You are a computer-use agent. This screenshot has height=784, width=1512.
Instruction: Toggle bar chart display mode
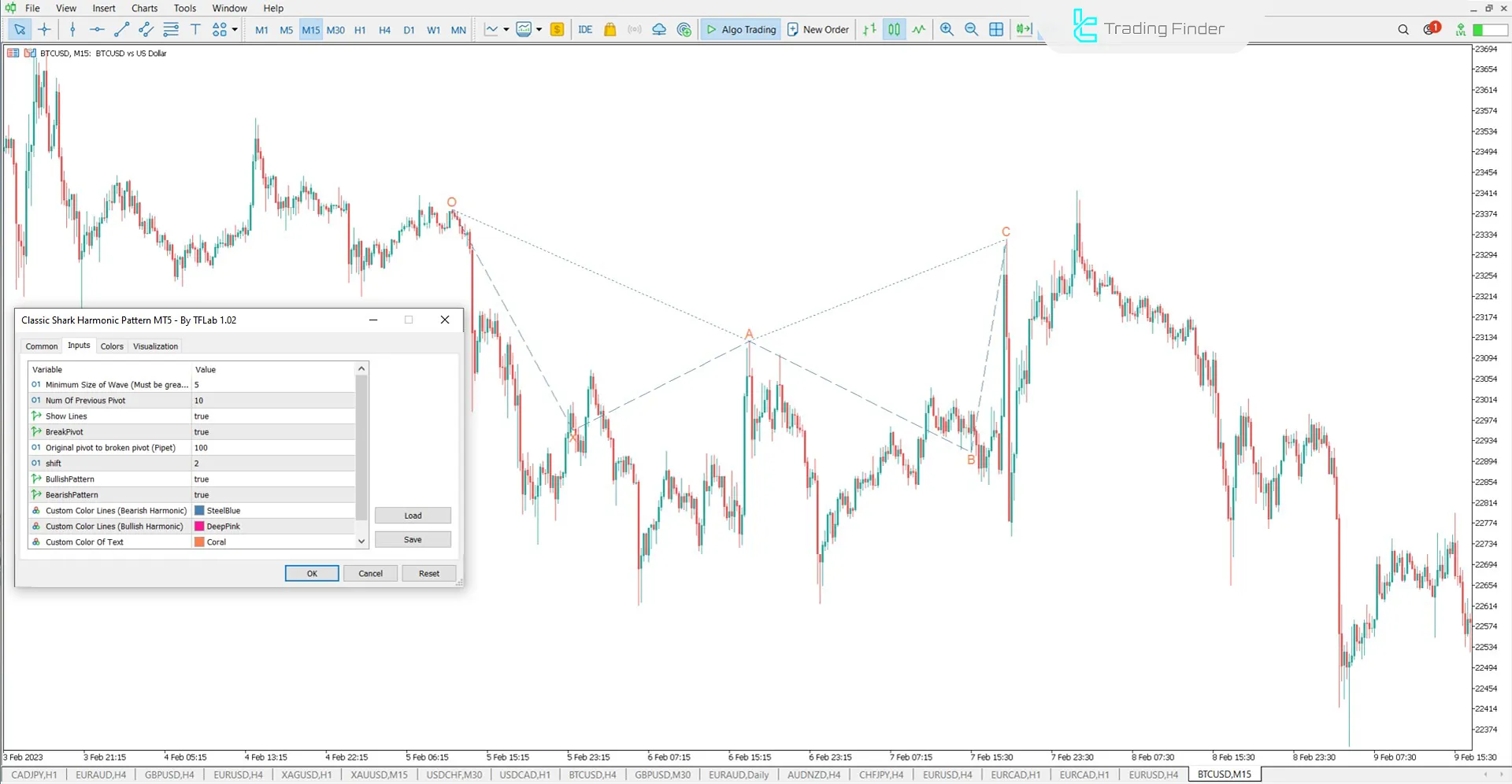point(869,29)
